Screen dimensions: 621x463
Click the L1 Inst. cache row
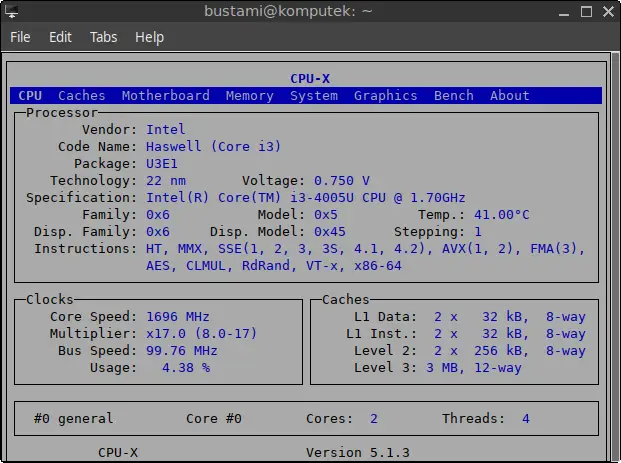[x=465, y=334]
